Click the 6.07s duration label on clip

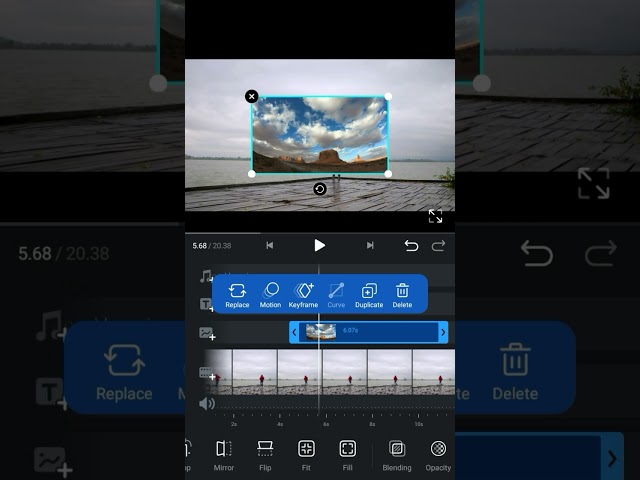350,330
